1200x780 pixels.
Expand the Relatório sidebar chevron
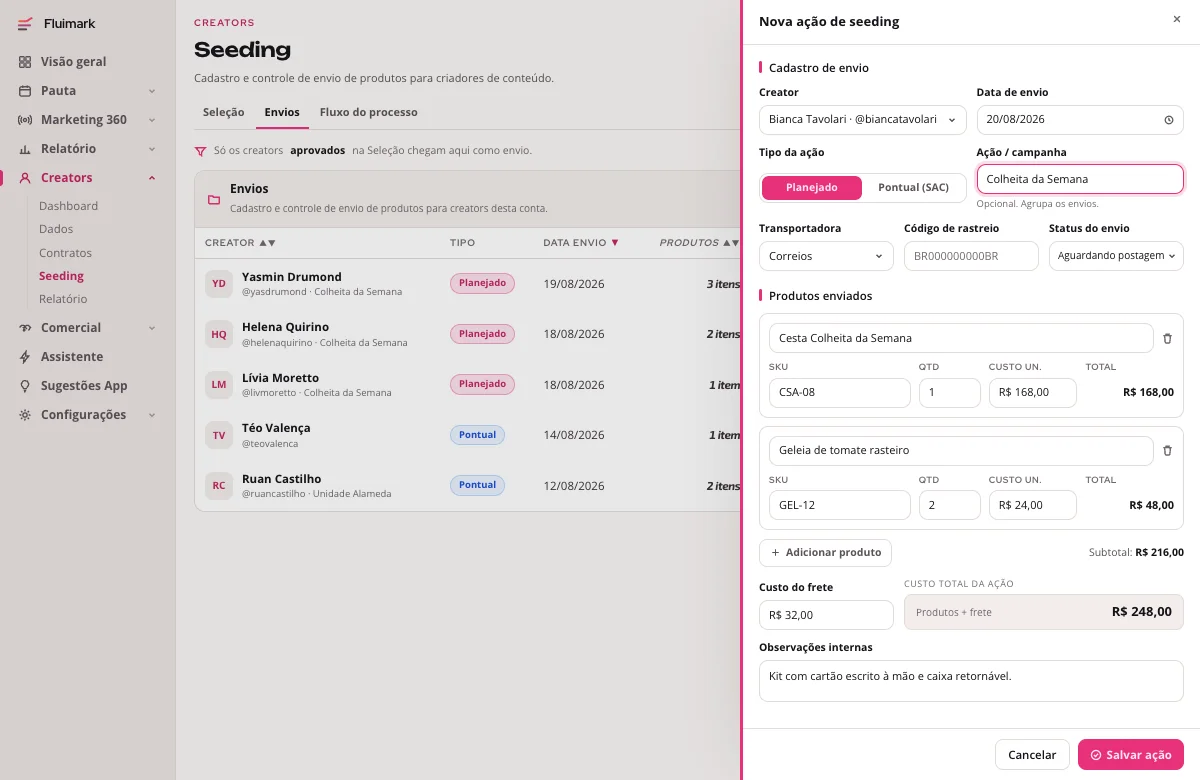(152, 149)
